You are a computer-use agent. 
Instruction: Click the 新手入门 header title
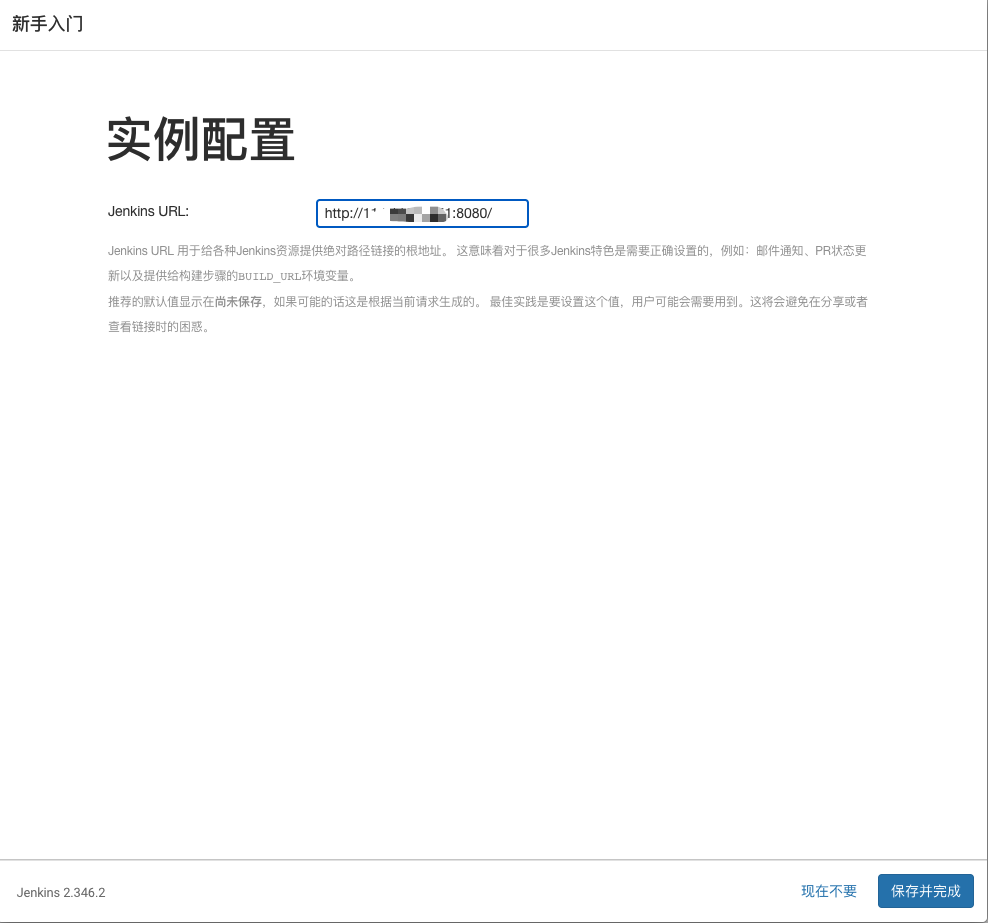point(48,24)
